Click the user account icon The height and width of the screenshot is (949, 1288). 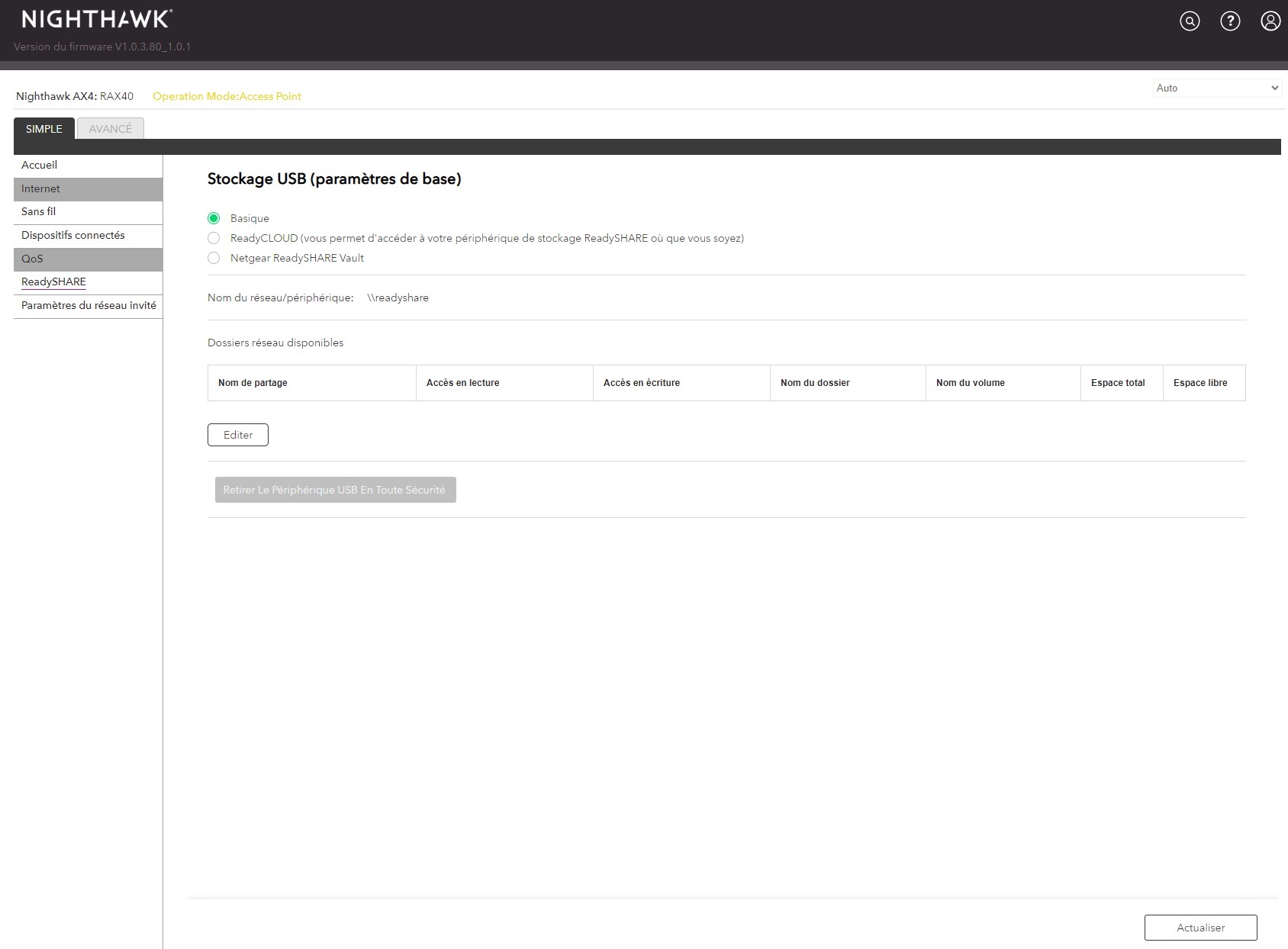[x=1270, y=21]
